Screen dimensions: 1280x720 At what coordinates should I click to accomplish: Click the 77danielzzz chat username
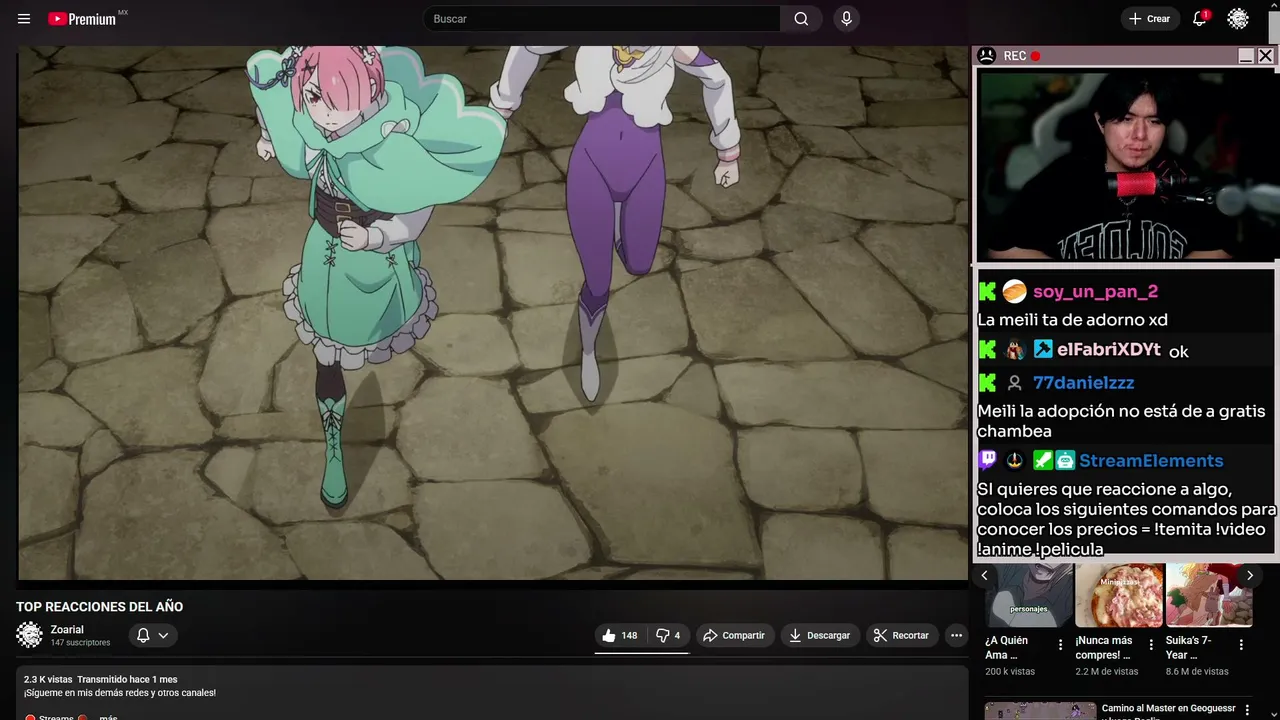[1083, 383]
